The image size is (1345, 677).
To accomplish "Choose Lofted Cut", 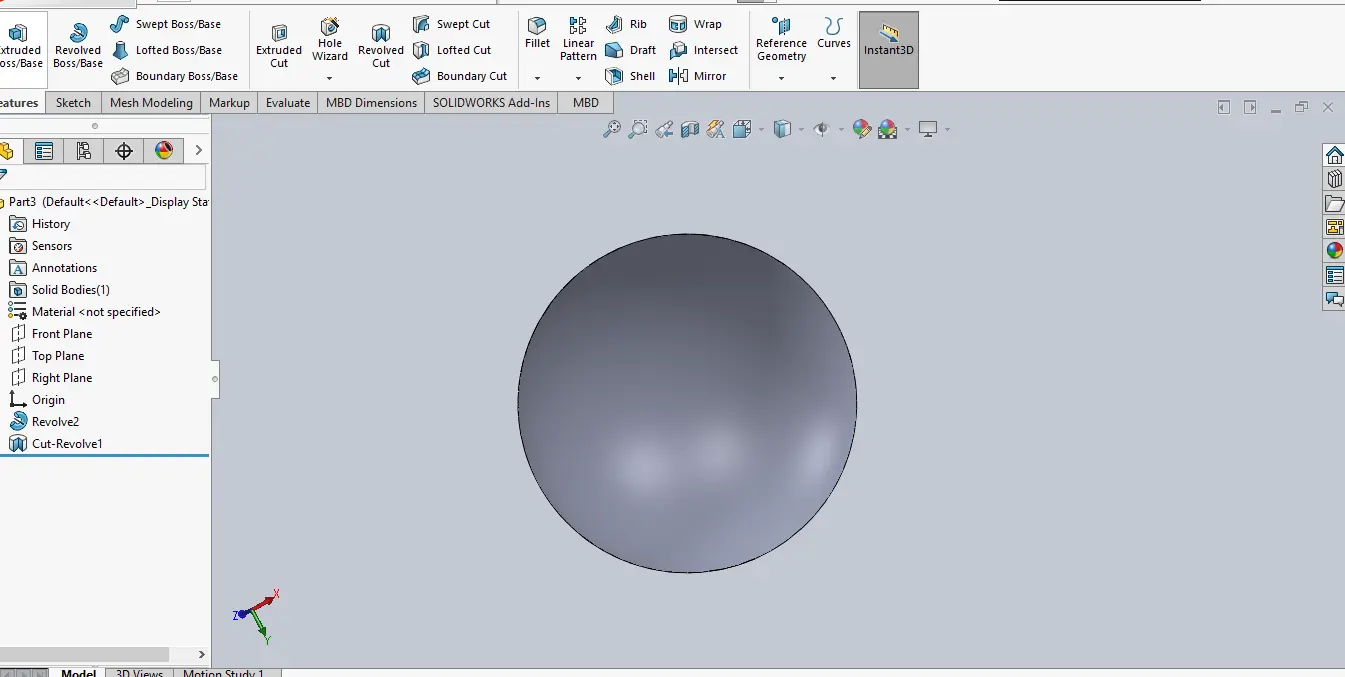I will click(x=452, y=50).
